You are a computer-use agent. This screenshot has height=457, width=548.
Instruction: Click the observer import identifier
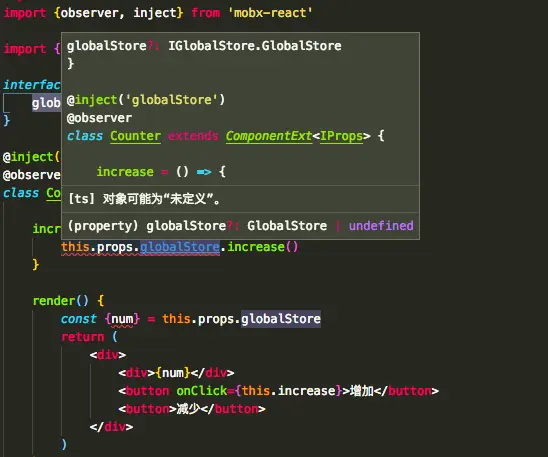pyautogui.click(x=89, y=13)
